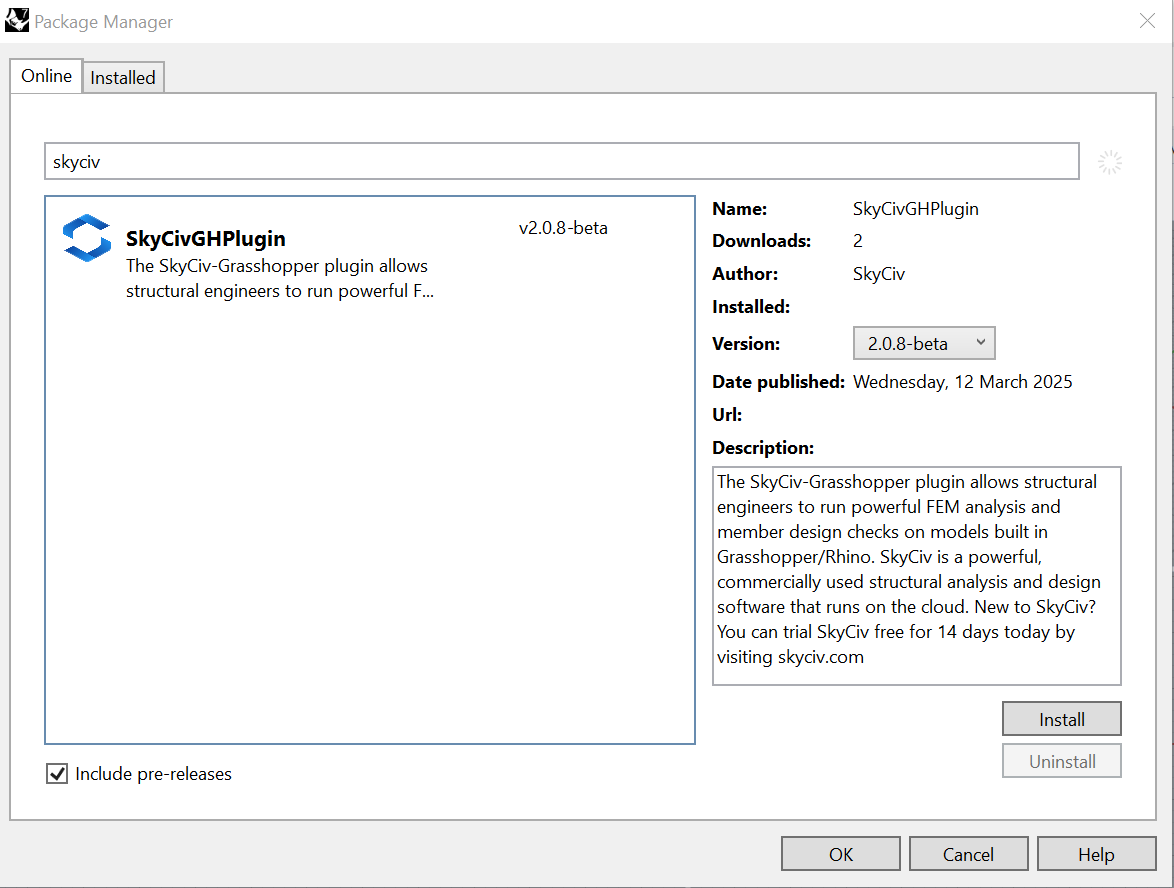Click the date Wednesday, 12 March 2025
The width and height of the screenshot is (1174, 888).
point(962,382)
